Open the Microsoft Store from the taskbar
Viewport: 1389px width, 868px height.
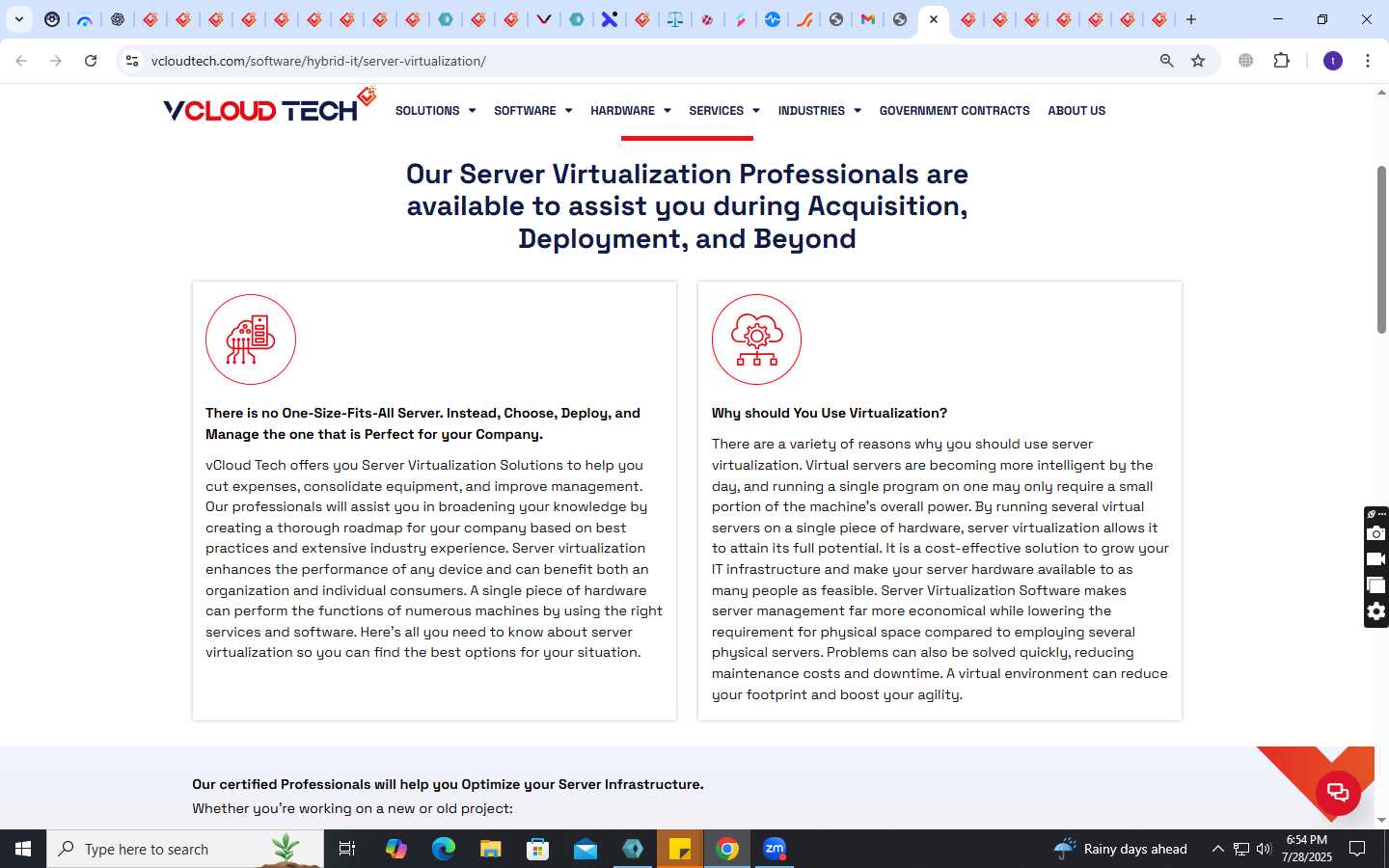click(537, 849)
